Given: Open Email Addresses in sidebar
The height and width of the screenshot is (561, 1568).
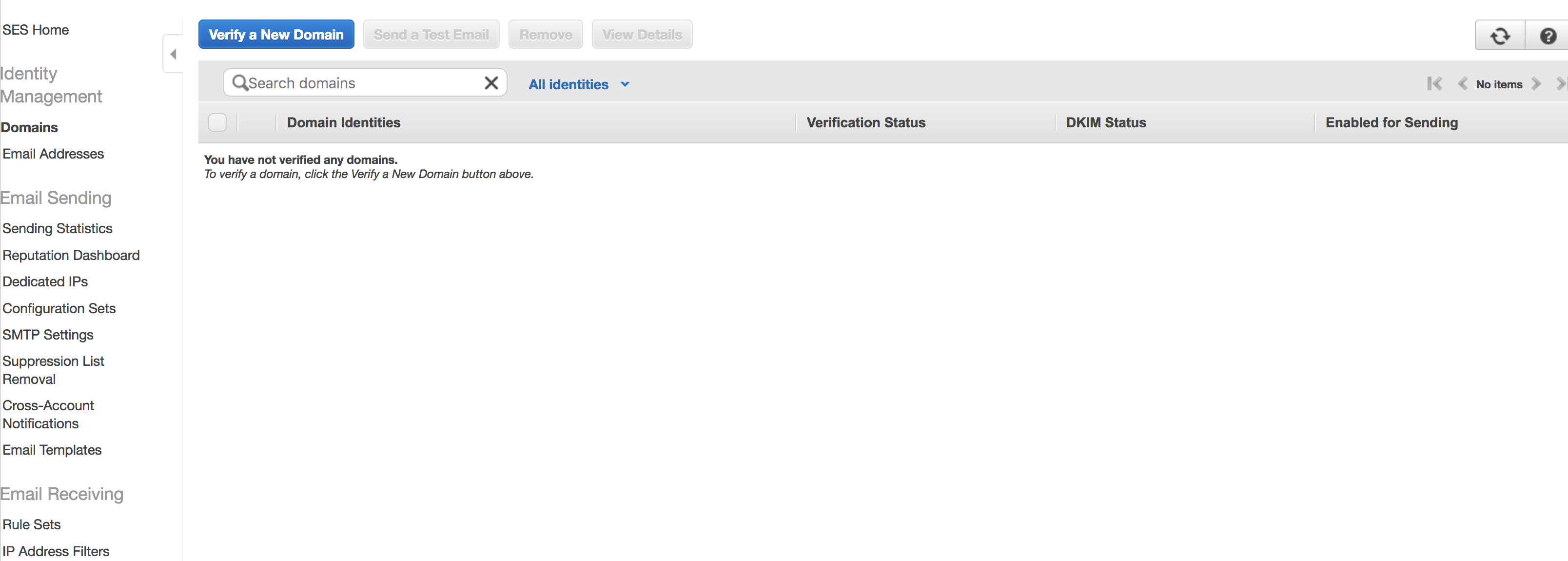Looking at the screenshot, I should pos(53,154).
